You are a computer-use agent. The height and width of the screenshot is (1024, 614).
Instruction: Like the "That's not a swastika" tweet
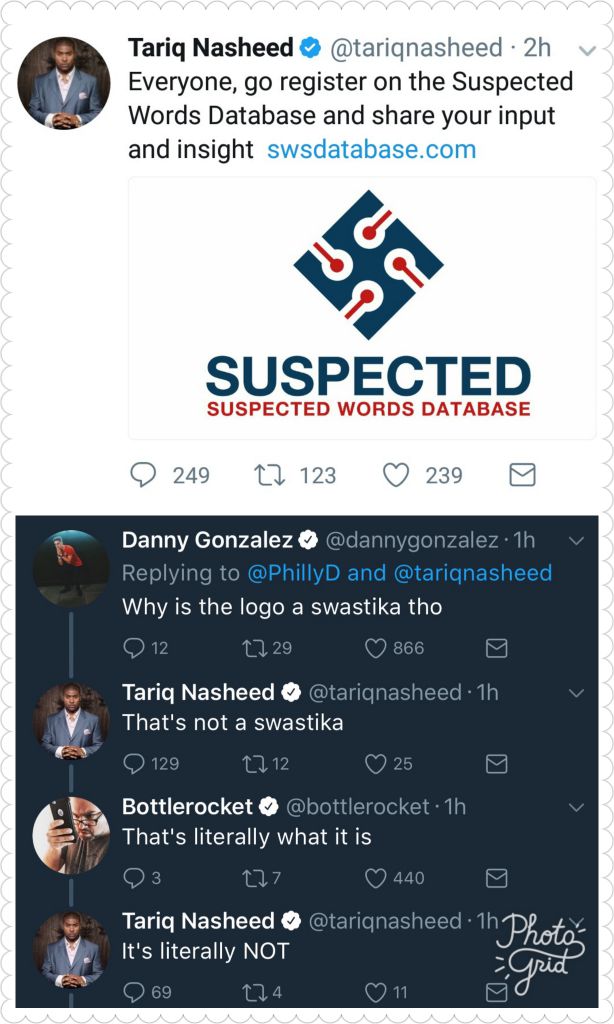[x=375, y=764]
